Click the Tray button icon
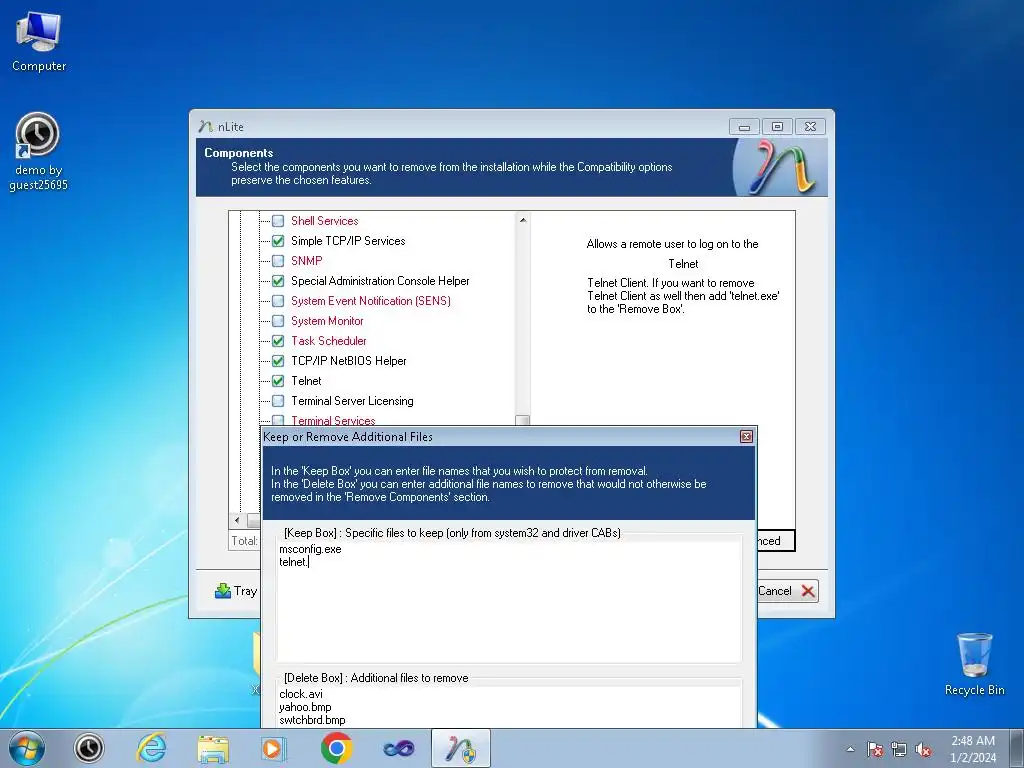The image size is (1024, 768). 223,591
